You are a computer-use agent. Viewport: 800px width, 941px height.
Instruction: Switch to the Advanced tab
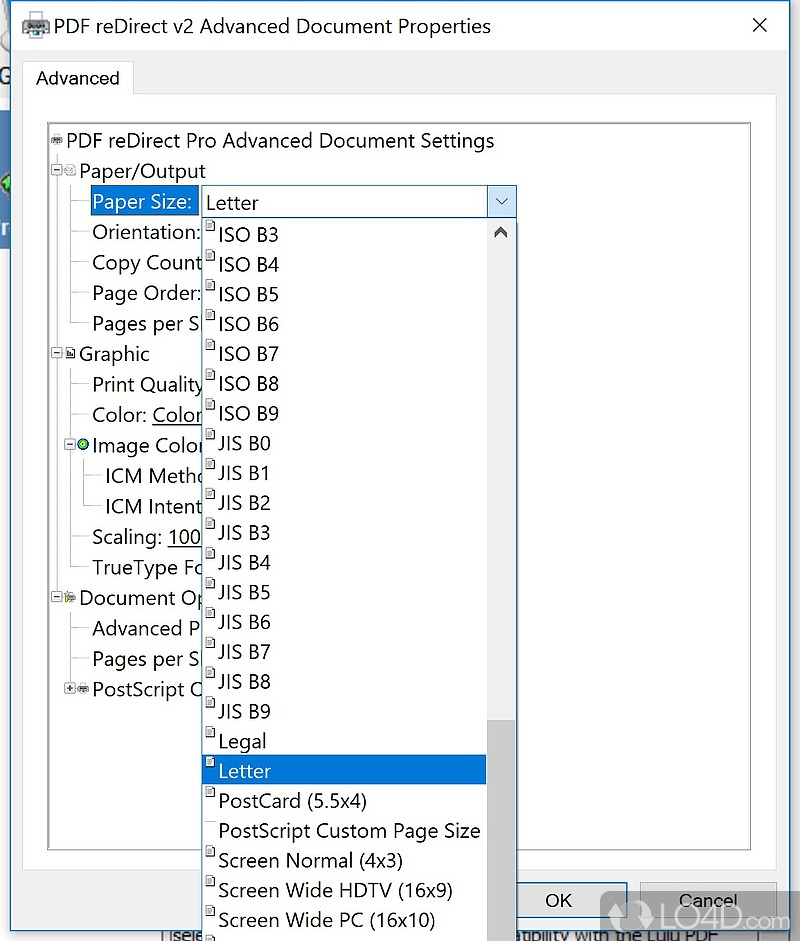pos(78,78)
